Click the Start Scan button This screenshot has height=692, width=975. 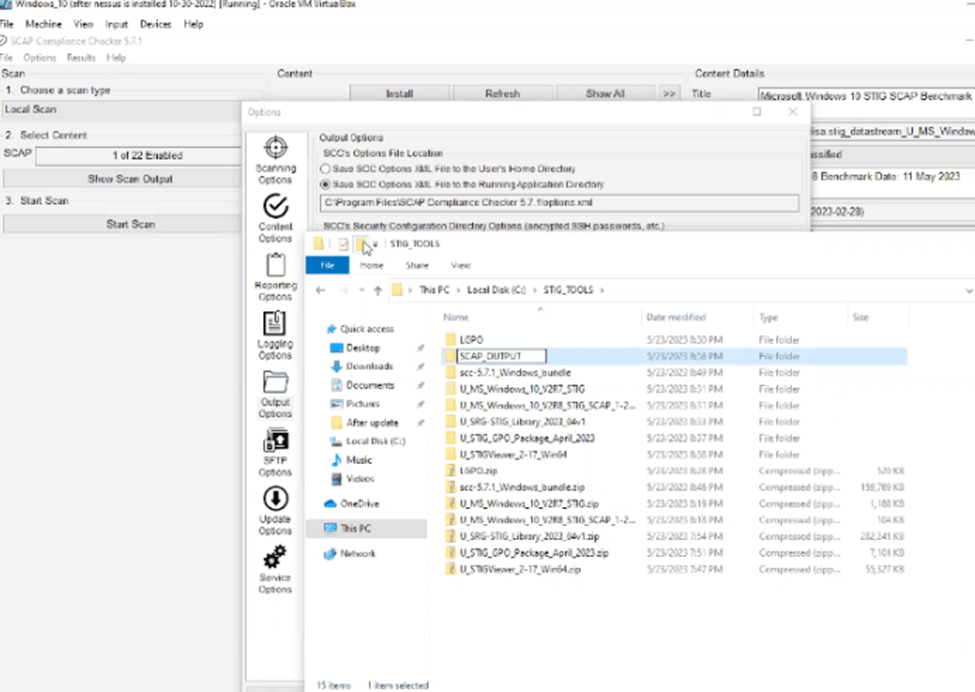[130, 224]
